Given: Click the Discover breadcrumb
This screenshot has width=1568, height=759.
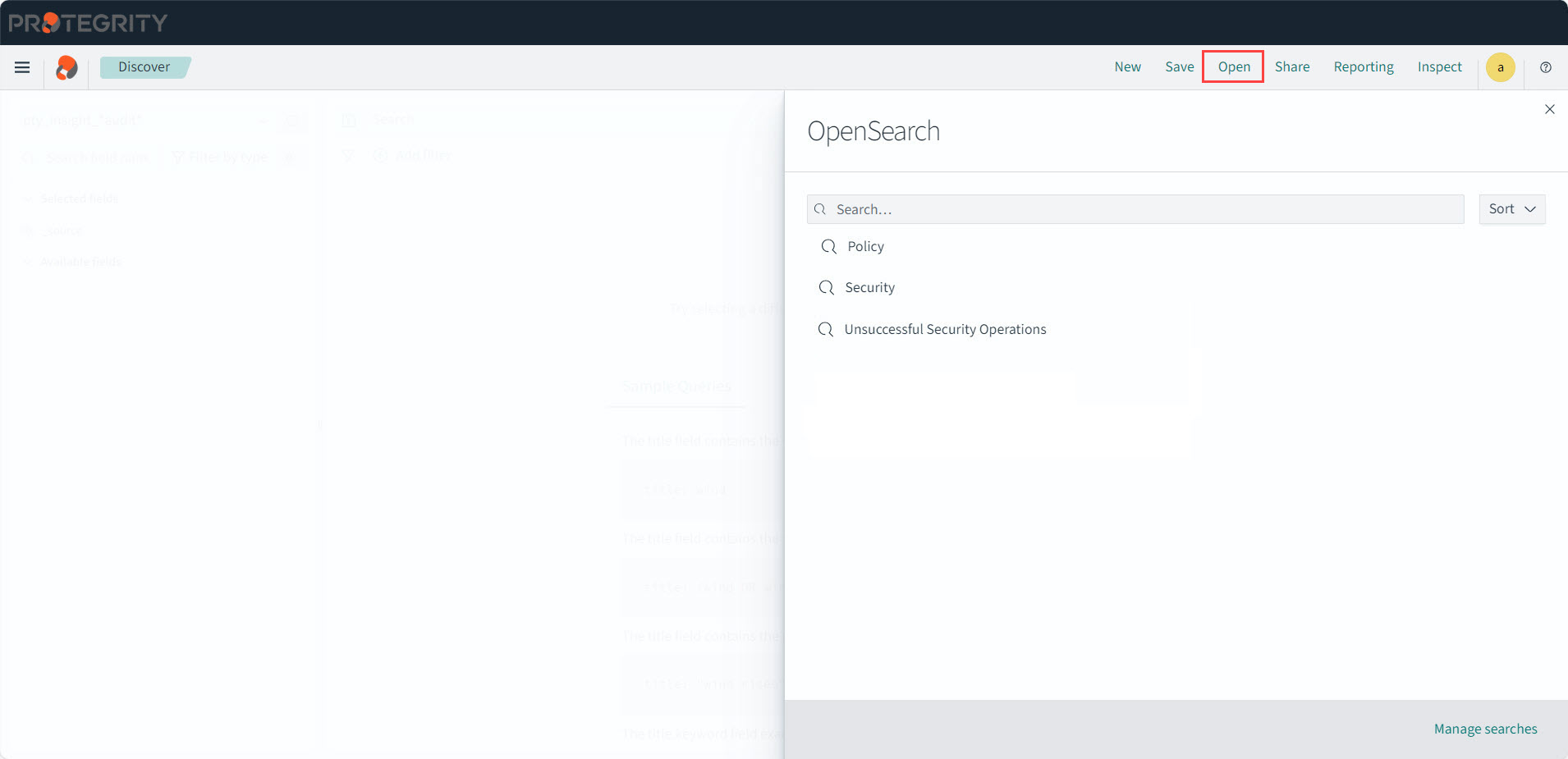Looking at the screenshot, I should coord(144,67).
